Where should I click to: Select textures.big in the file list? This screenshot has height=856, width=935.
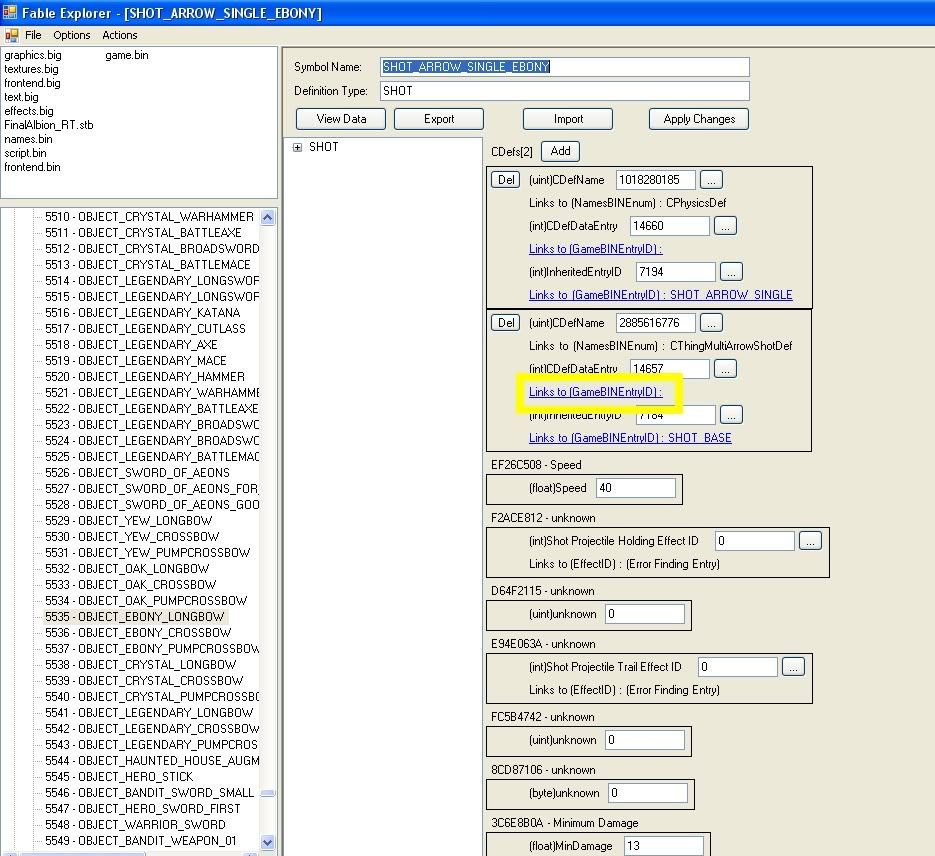click(x=31, y=69)
